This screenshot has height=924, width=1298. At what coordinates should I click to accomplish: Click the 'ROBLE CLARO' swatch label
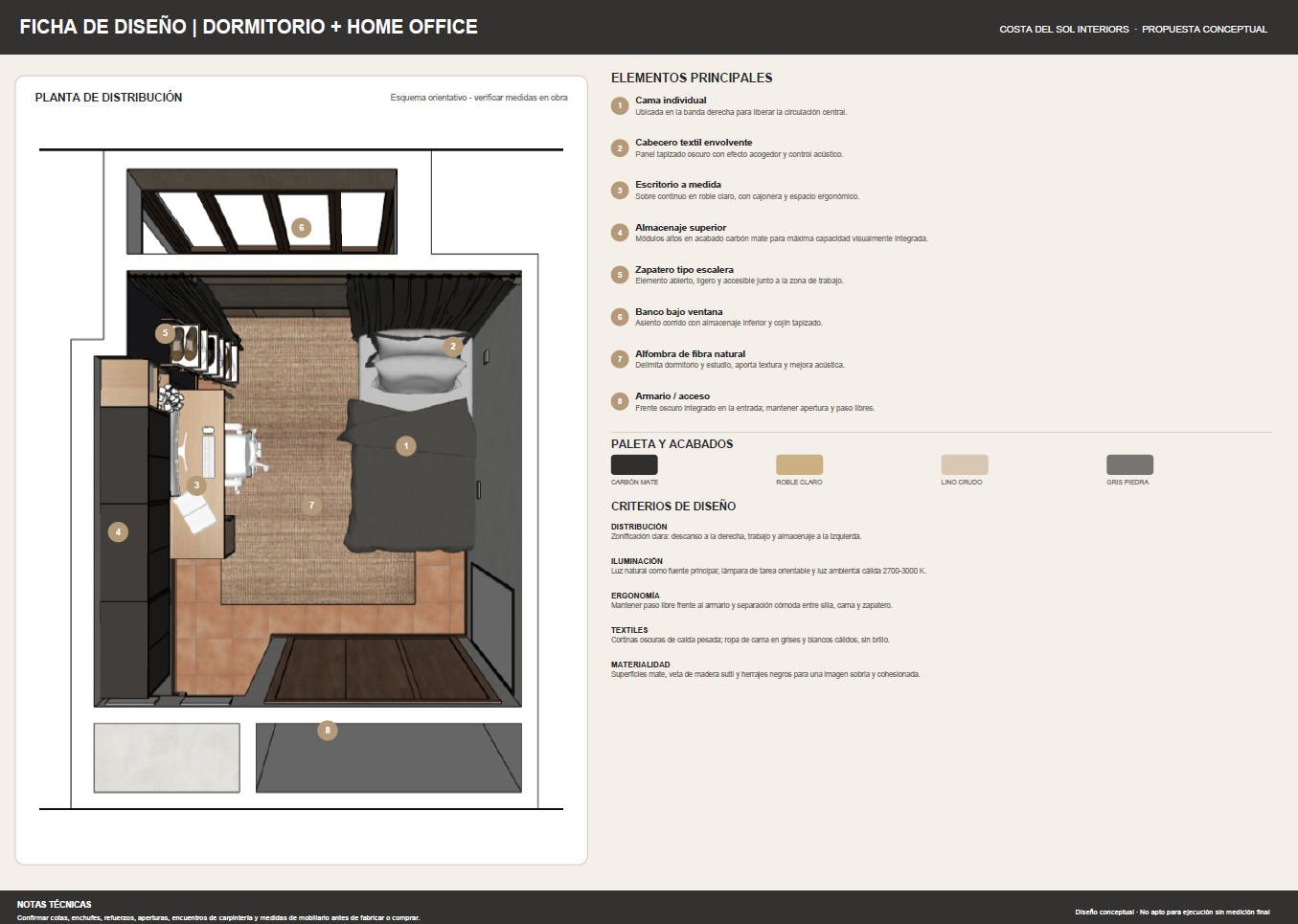(799, 482)
